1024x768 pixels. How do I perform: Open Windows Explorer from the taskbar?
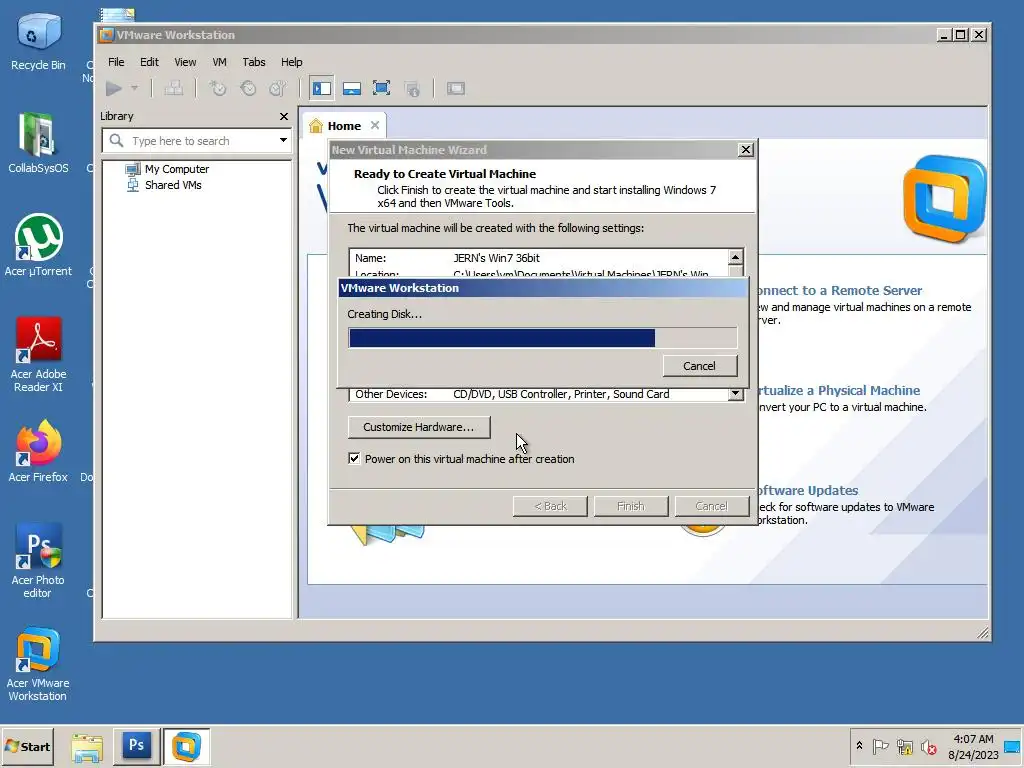[x=87, y=747]
